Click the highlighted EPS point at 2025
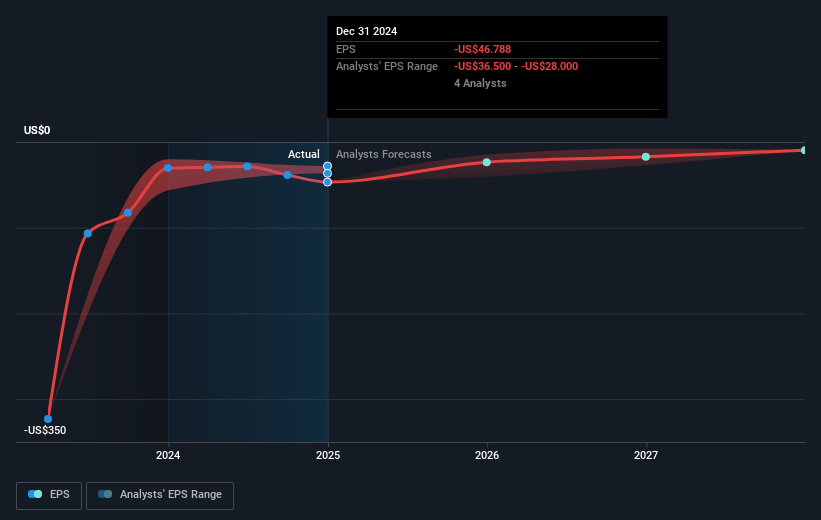This screenshot has width=821, height=520. click(327, 182)
